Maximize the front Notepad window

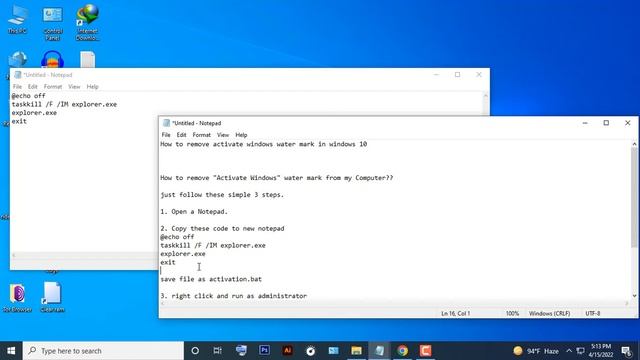(606, 123)
